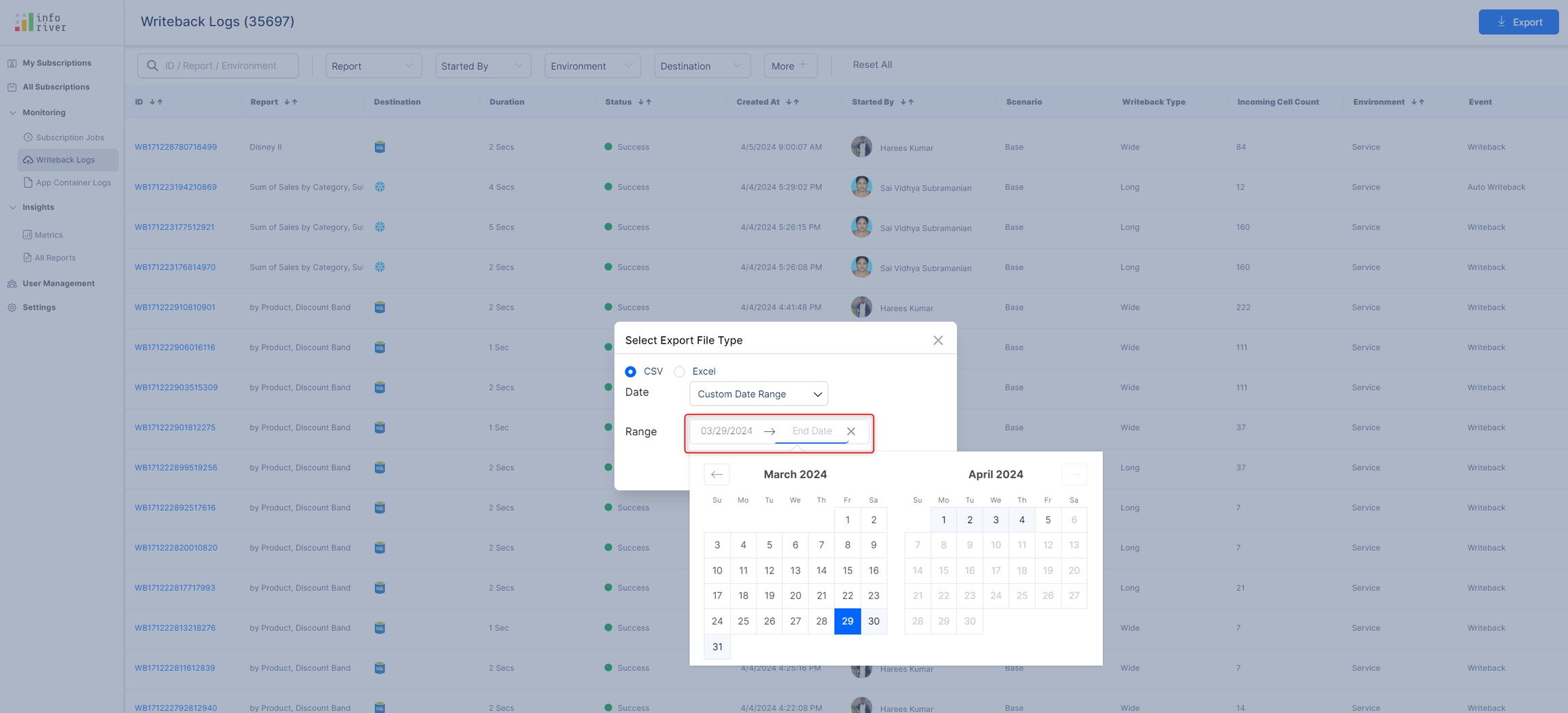This screenshot has width=1568, height=713.
Task: Open the Report filter dropdown
Action: point(373,66)
